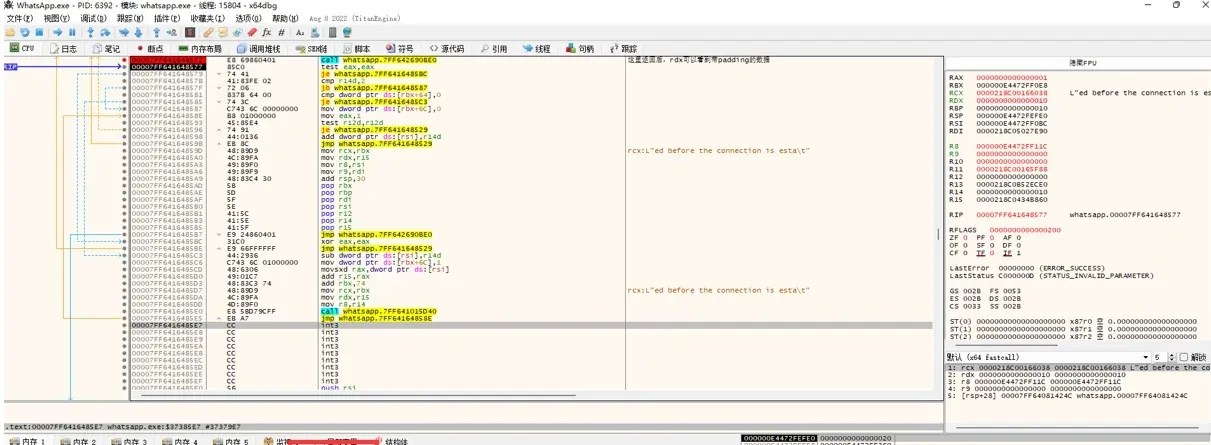The width and height of the screenshot is (1211, 445).
Task: Switch to the 句柄 handles tab
Action: coord(580,48)
